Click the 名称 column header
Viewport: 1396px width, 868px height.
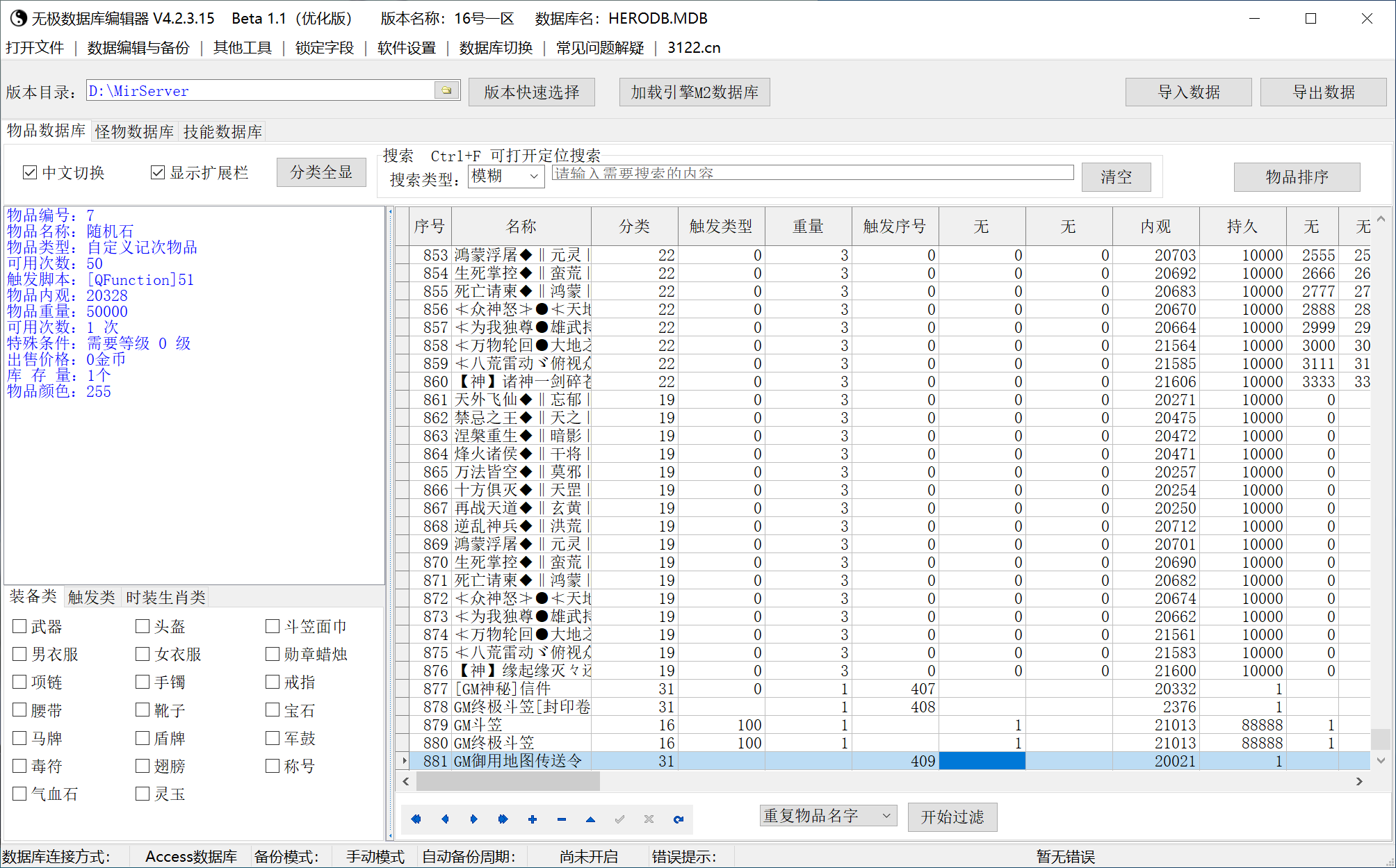tap(521, 226)
